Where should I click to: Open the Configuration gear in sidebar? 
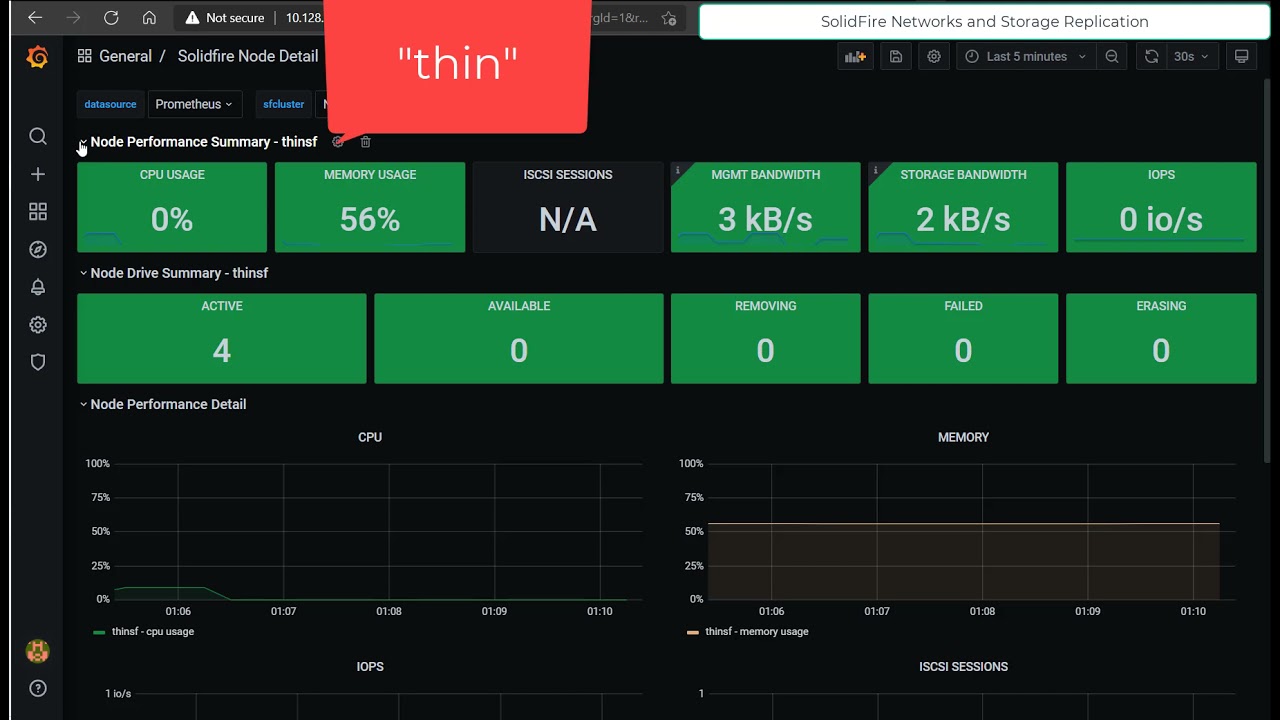pos(38,325)
